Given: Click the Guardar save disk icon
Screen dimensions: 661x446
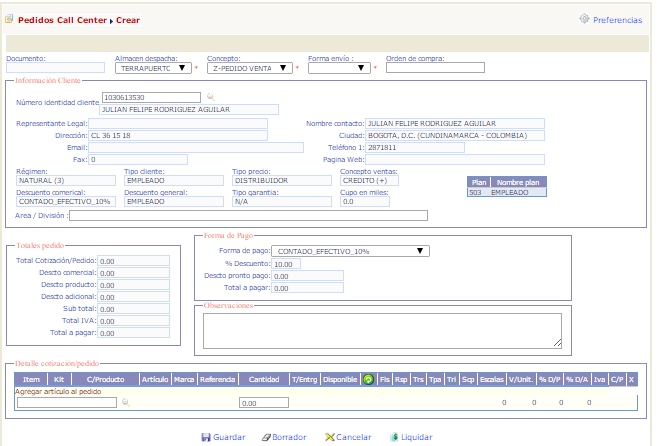Looking at the screenshot, I should (206, 437).
